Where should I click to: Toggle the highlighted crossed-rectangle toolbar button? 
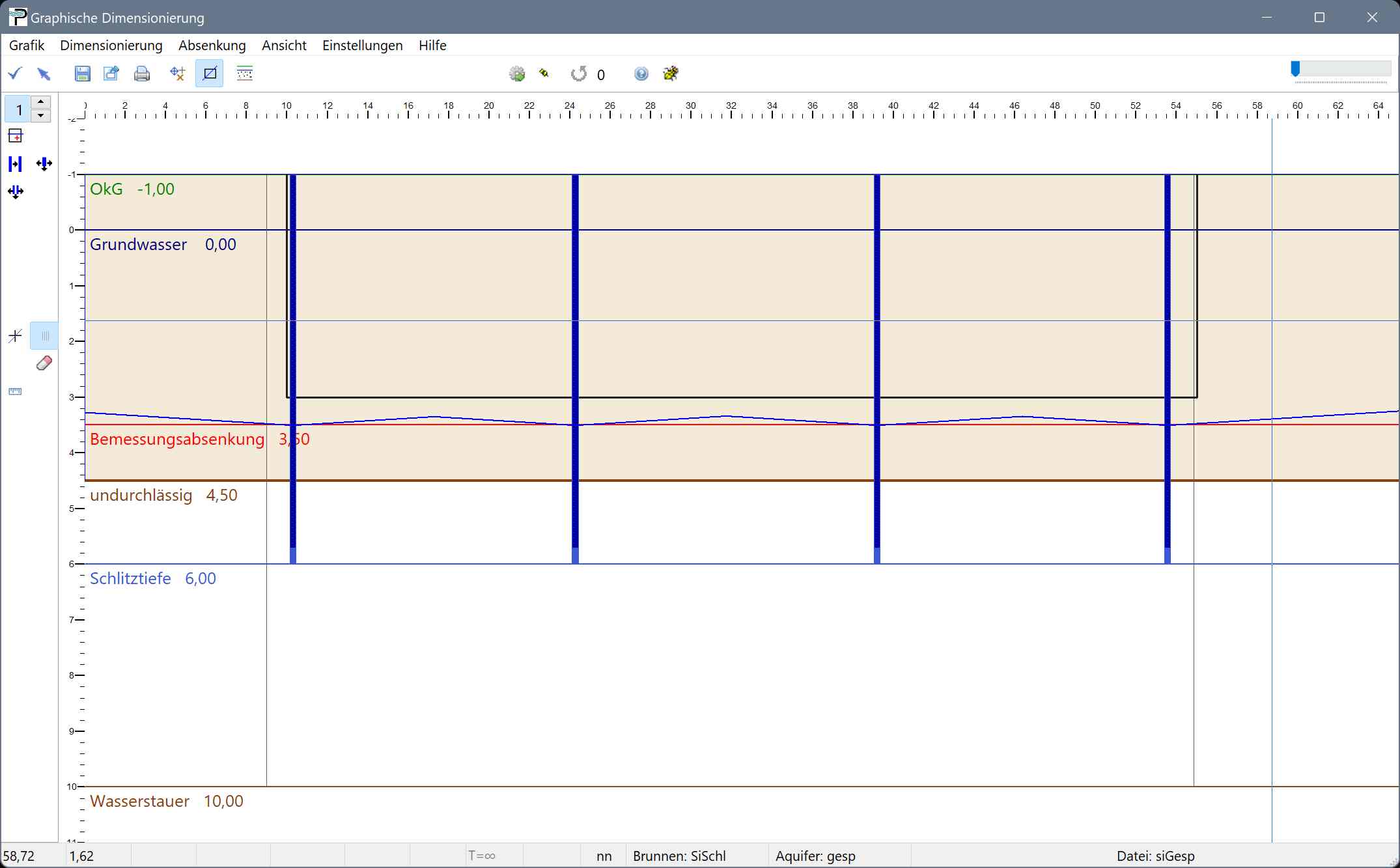click(x=210, y=74)
